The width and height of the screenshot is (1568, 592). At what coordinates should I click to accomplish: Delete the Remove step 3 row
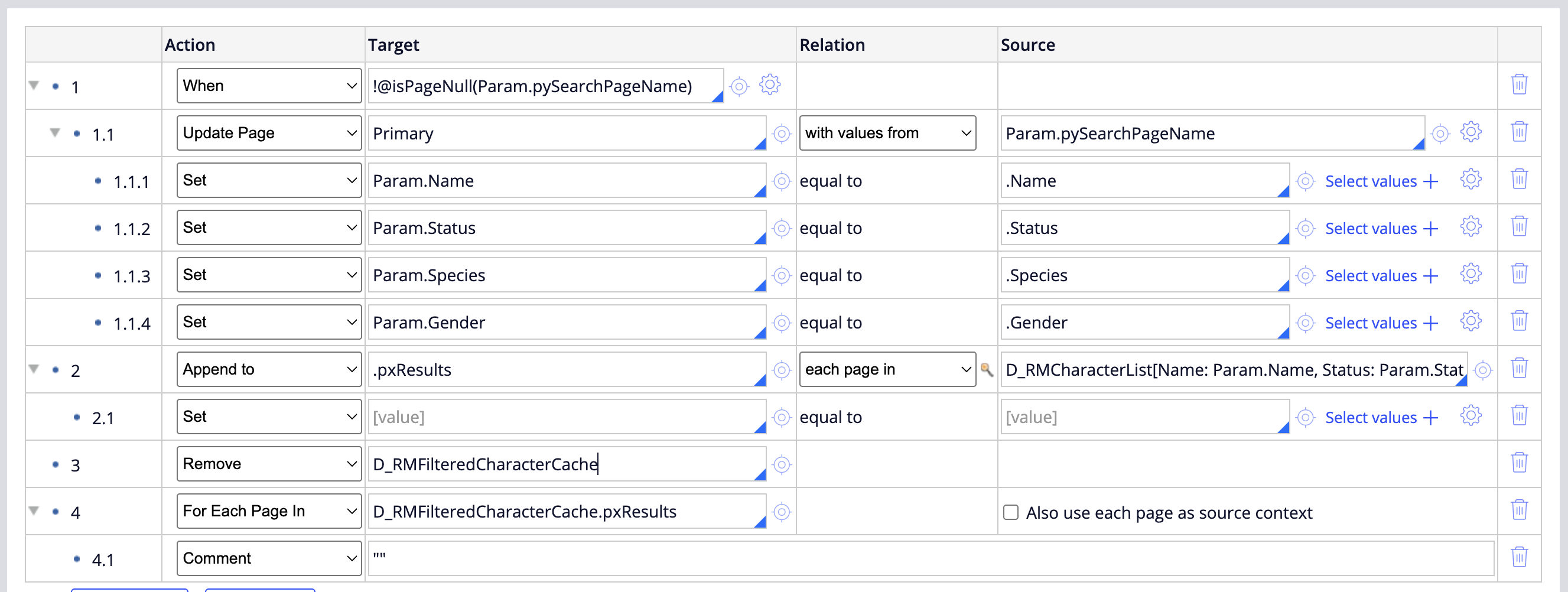coord(1519,463)
